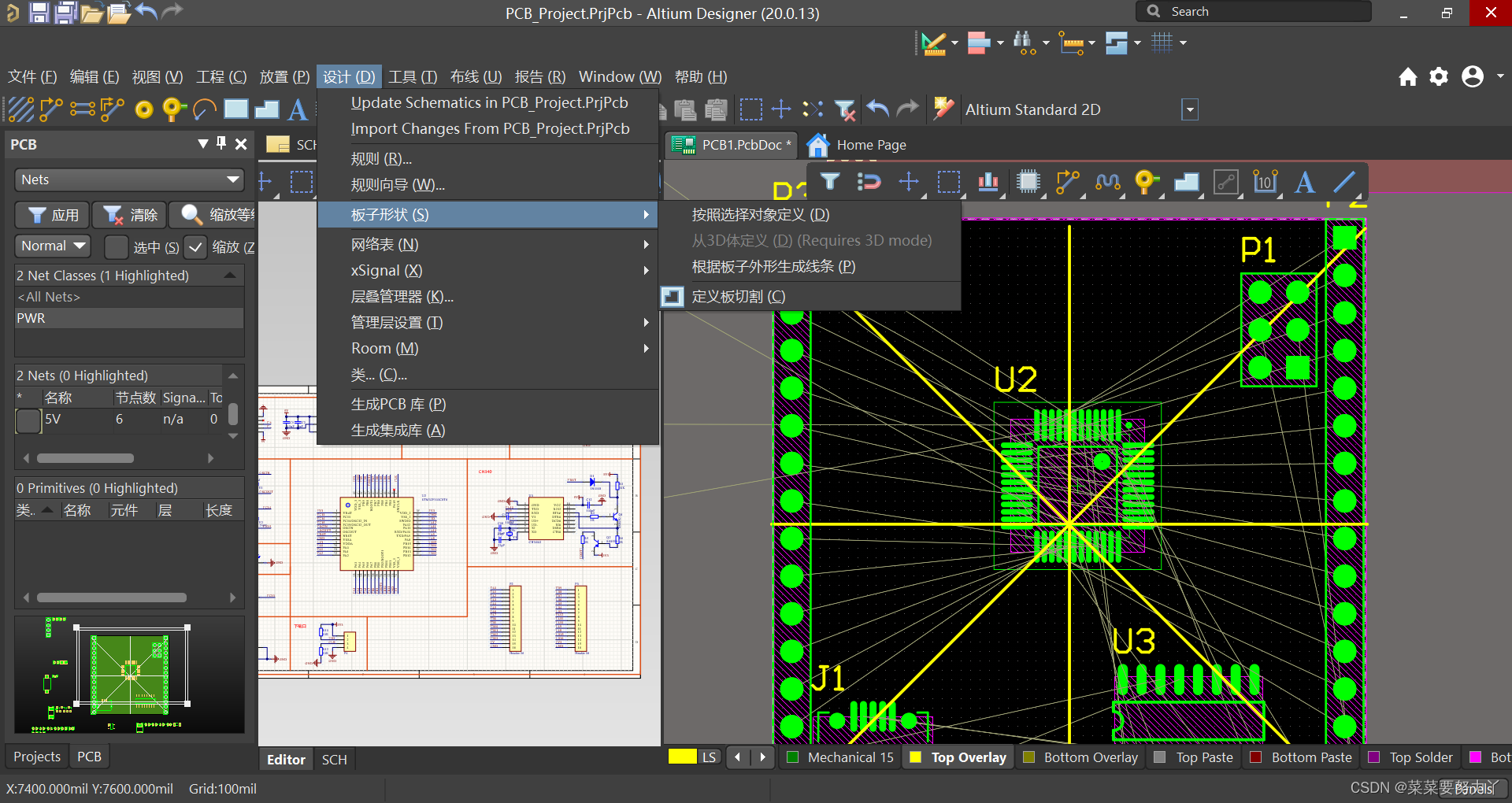This screenshot has height=803, width=1512.
Task: Expand the measure tool dropdown arrow
Action: coord(1091,43)
